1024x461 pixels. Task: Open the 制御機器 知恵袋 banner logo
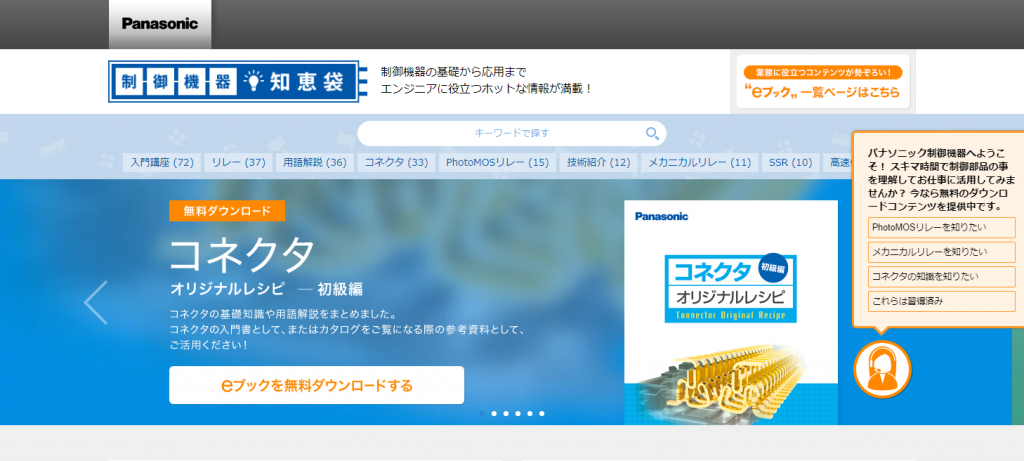(x=236, y=82)
